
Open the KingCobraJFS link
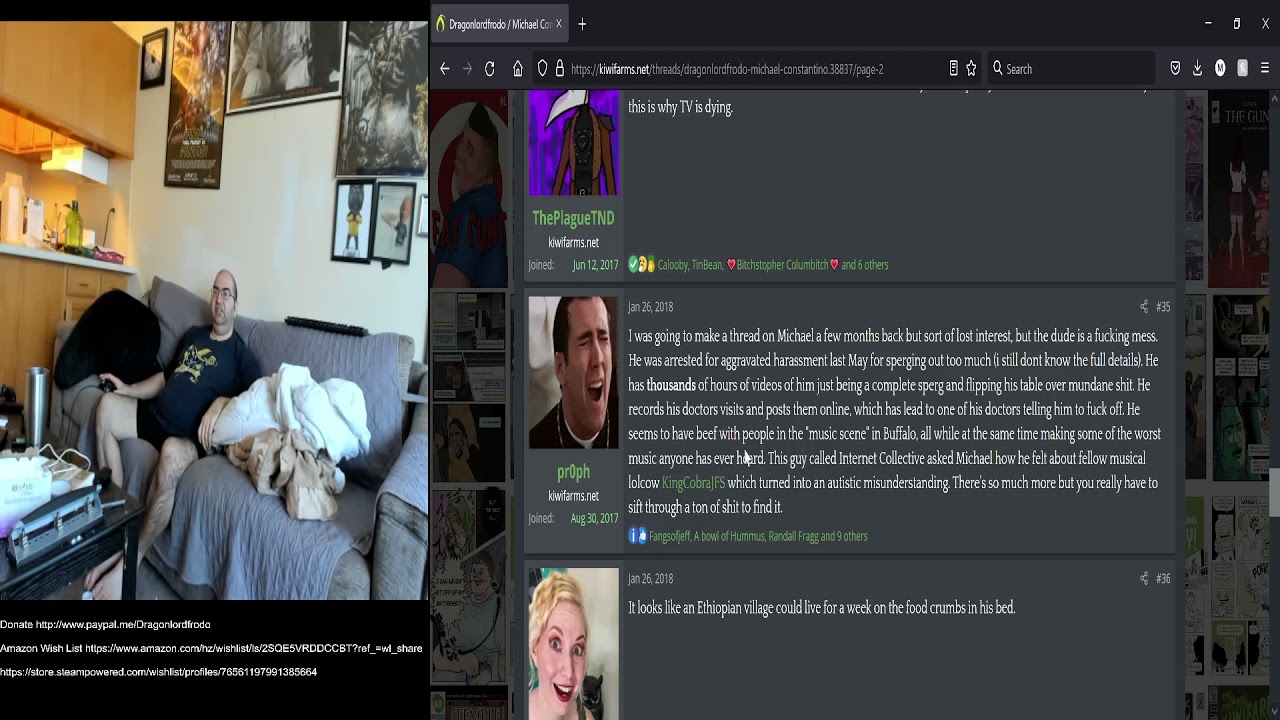point(693,483)
